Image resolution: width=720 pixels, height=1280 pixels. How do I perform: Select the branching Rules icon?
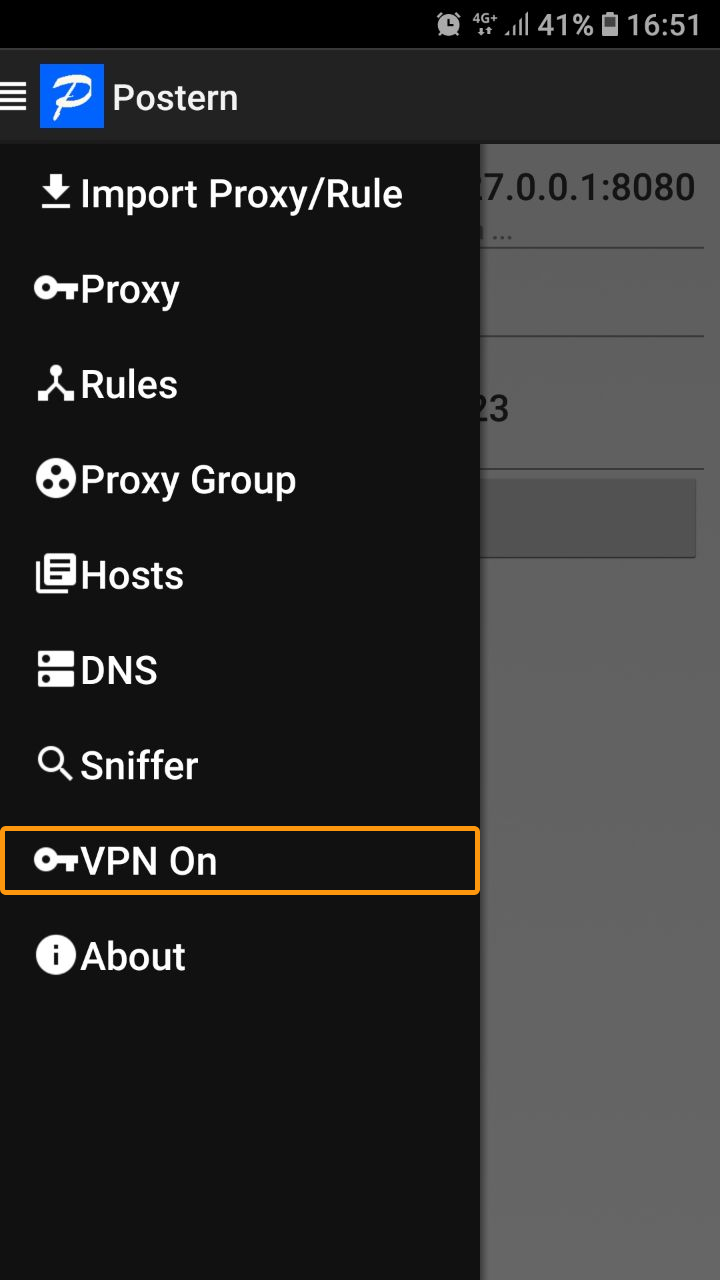[x=56, y=384]
